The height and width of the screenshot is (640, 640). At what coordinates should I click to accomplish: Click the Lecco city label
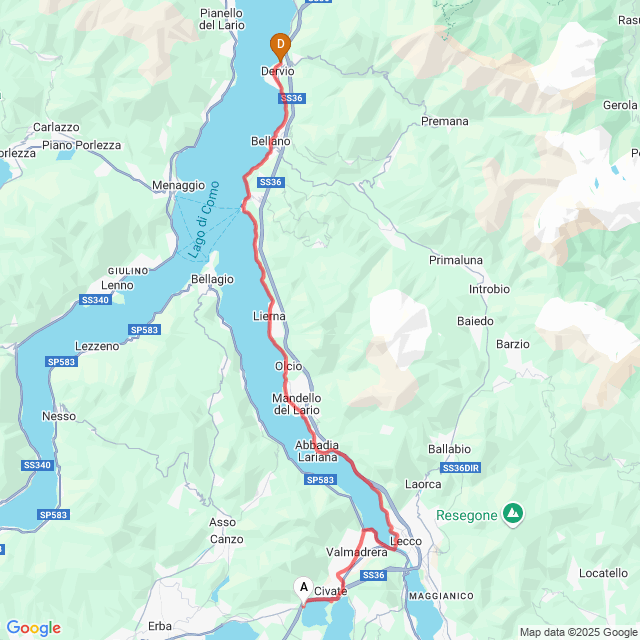(x=406, y=541)
